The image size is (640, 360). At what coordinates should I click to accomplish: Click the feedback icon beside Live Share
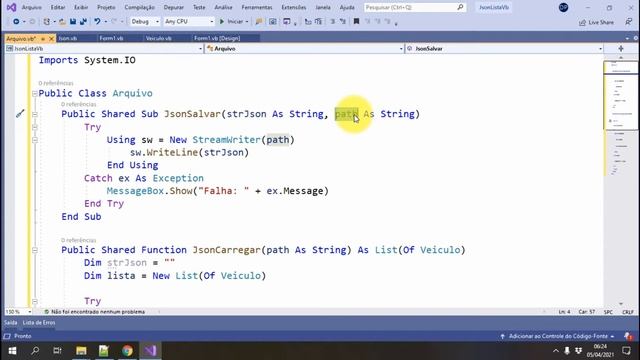click(629, 22)
